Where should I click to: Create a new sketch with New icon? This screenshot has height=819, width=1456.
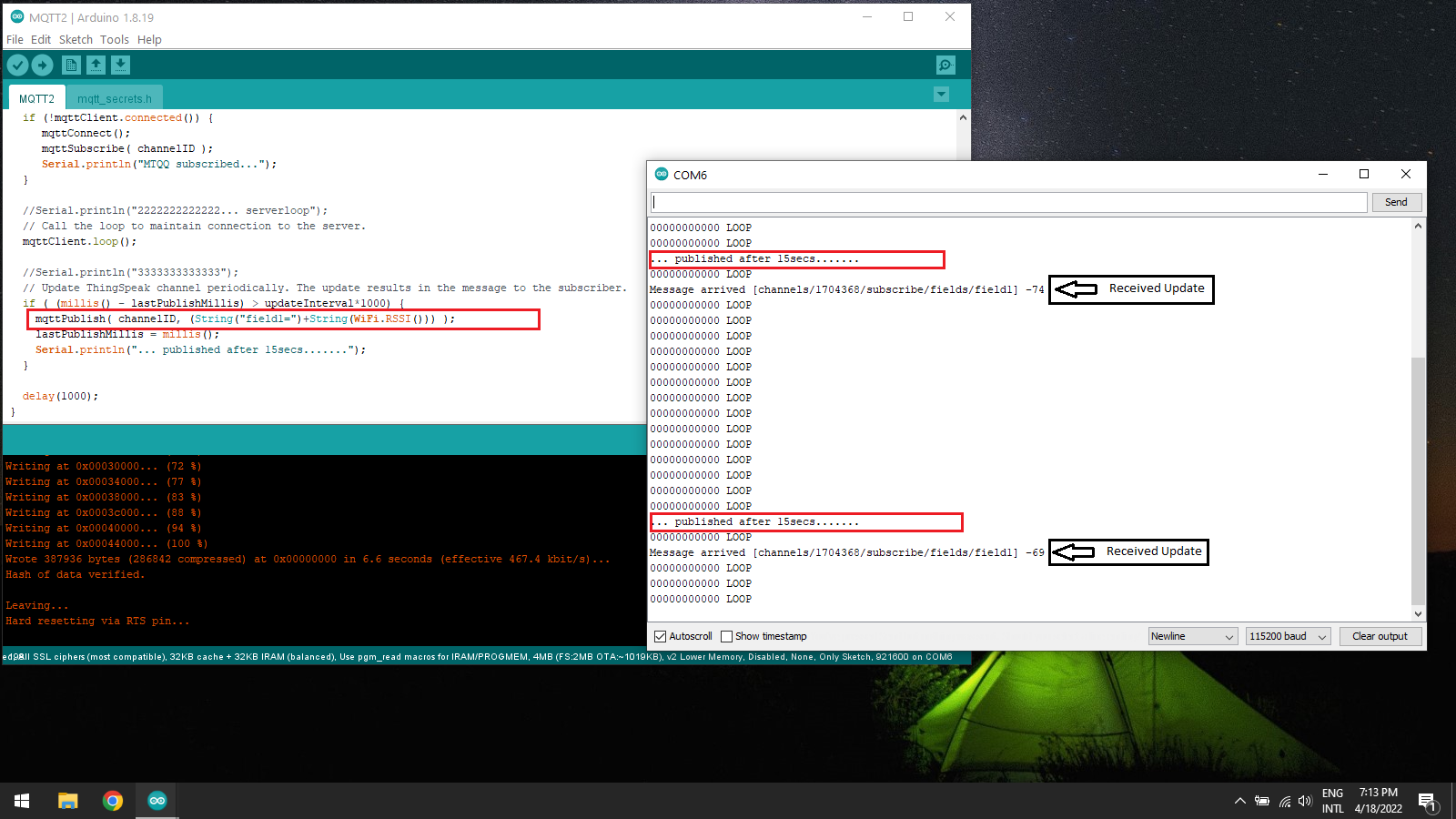click(x=71, y=65)
